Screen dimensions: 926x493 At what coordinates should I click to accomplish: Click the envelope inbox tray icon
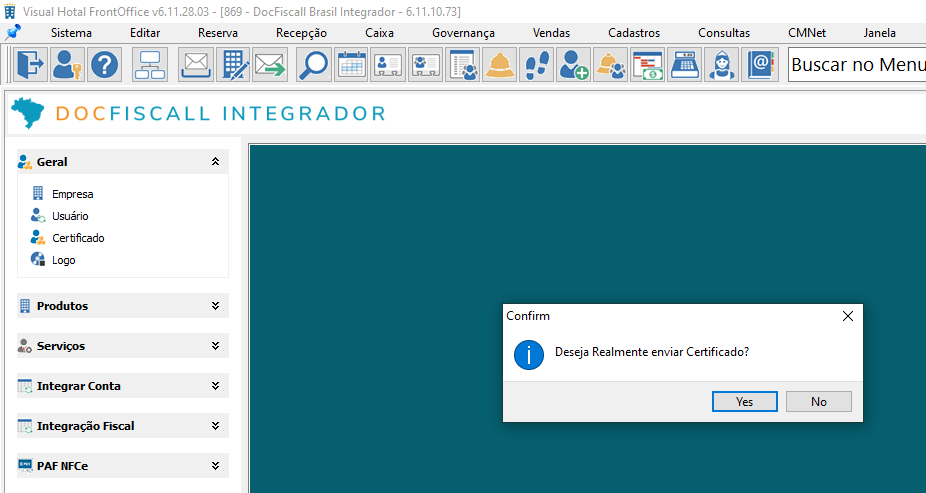[x=196, y=65]
